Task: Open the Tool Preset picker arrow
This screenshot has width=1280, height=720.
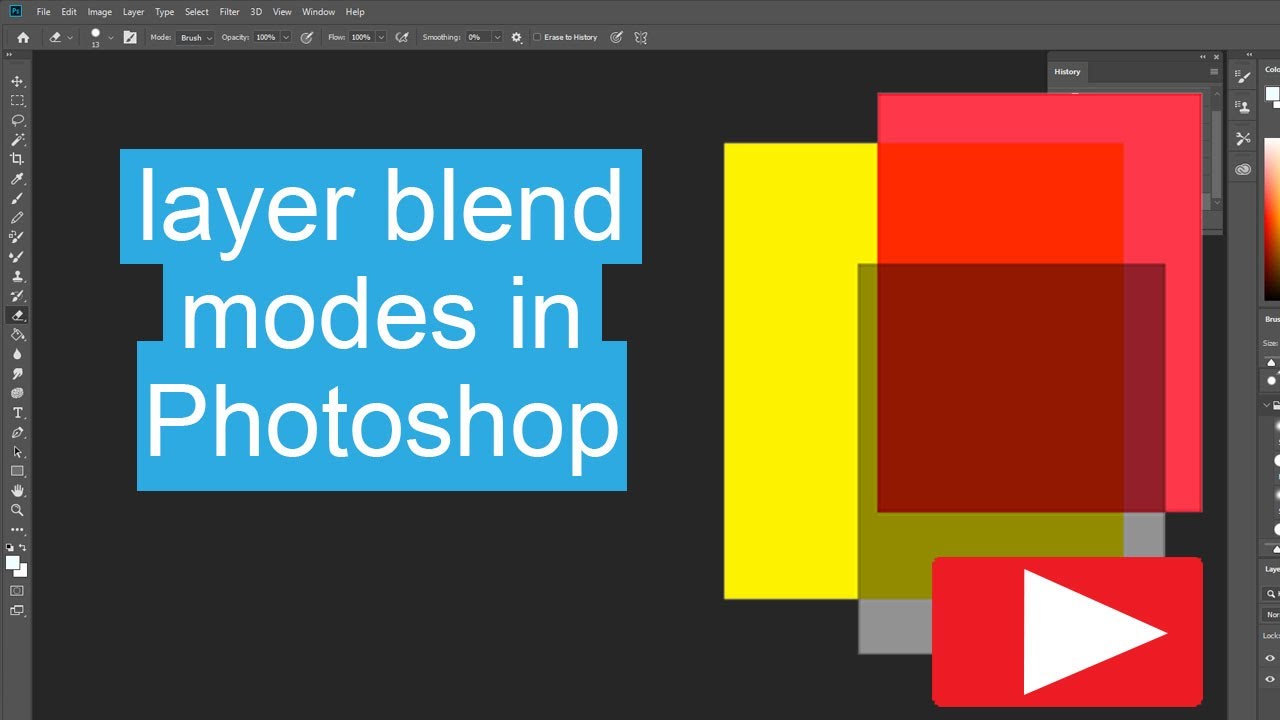Action: [x=70, y=37]
